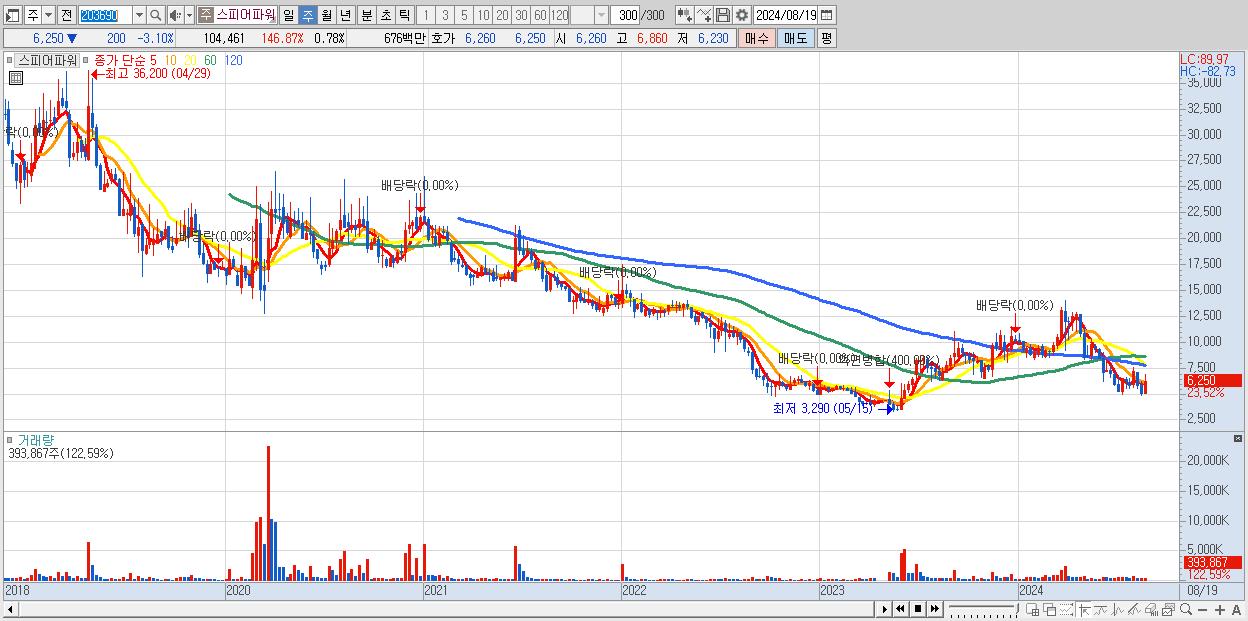Click the 스피어파워 chart legend label
This screenshot has width=1248, height=621.
[x=47, y=60]
